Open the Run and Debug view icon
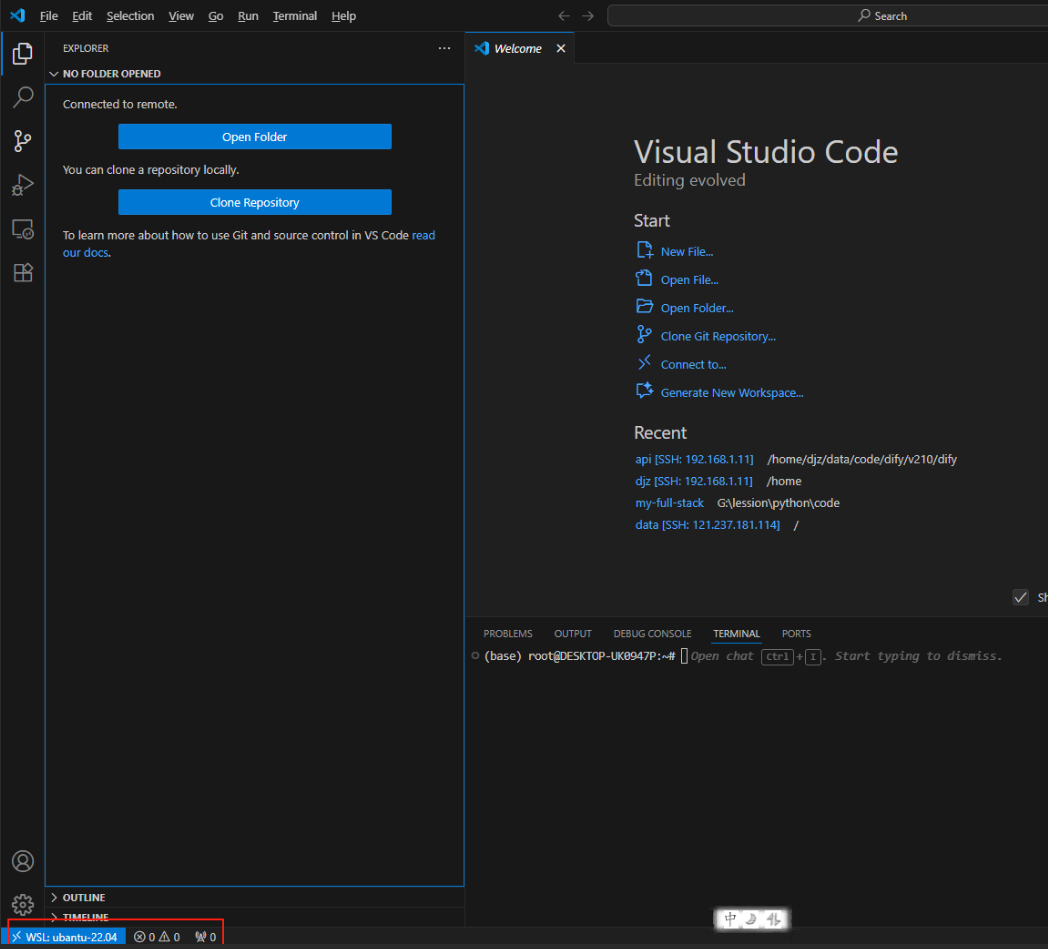Viewport: 1048px width, 949px height. coord(23,185)
